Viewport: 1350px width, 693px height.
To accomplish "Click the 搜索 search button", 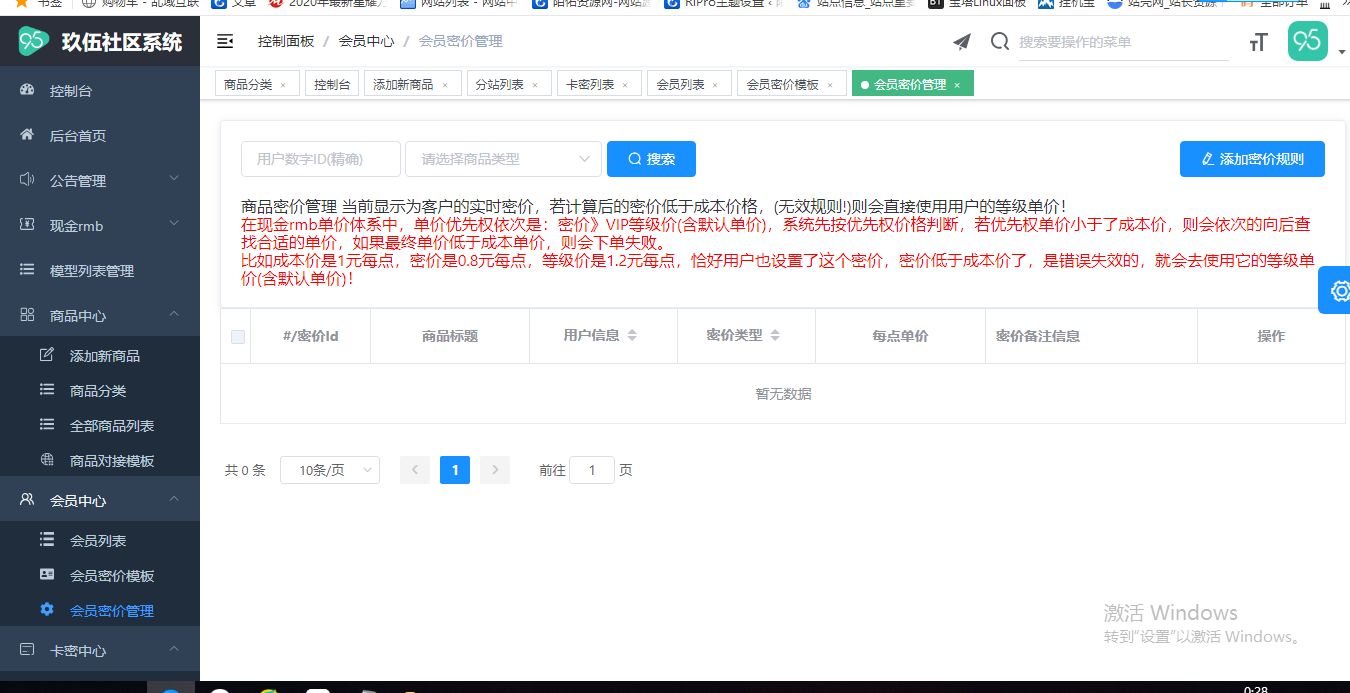I will [651, 159].
